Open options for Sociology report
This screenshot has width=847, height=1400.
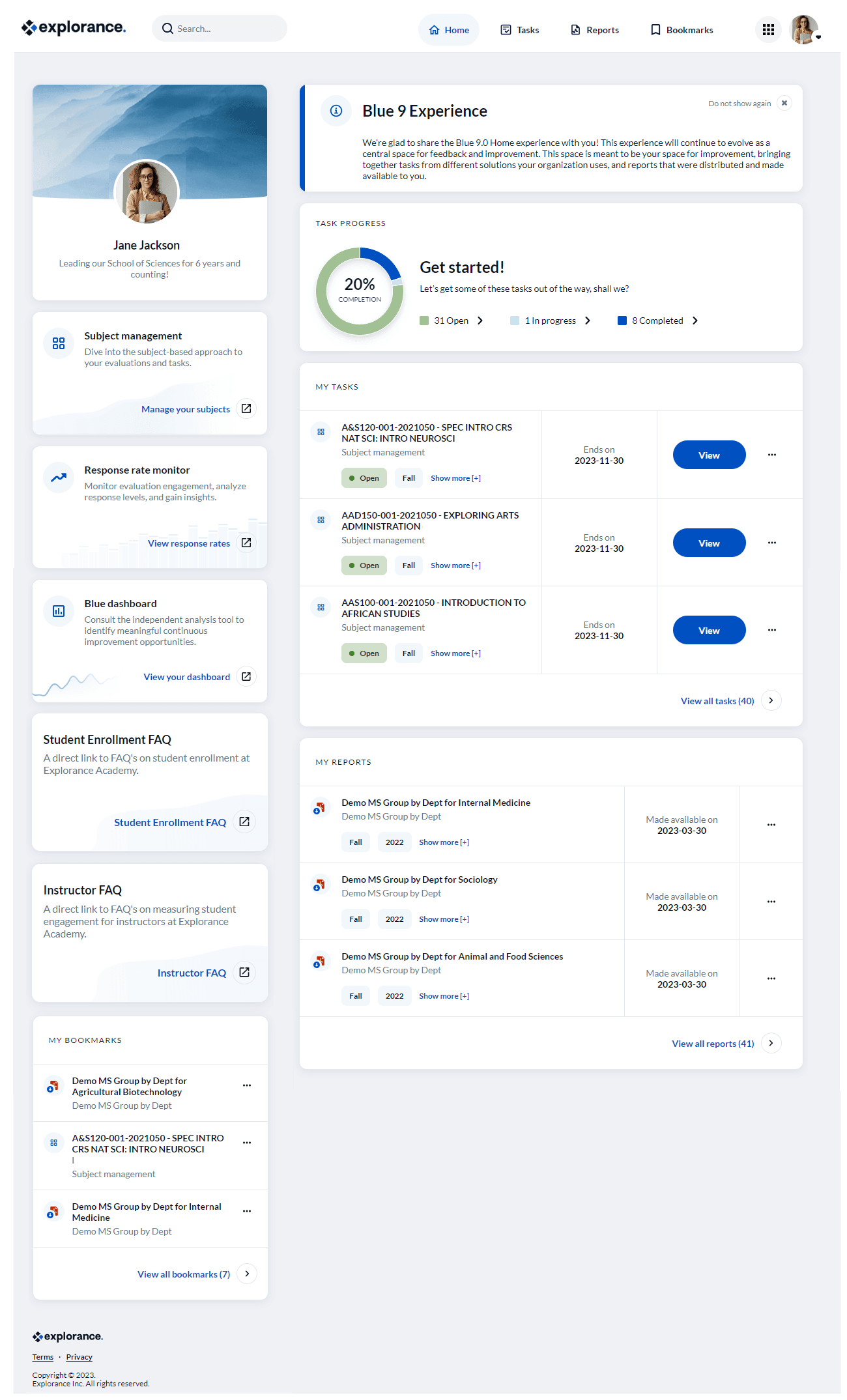point(771,902)
